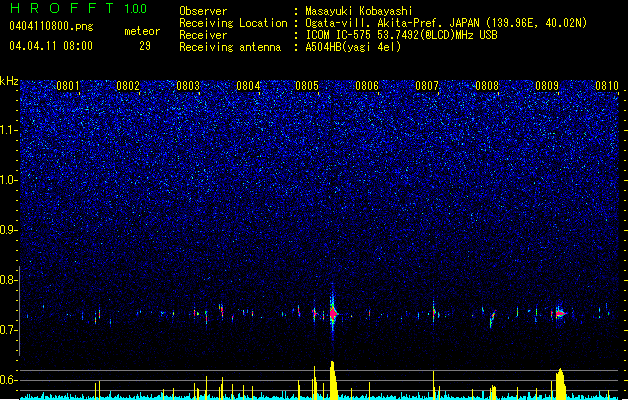Click the 0.6 kHz axis tick label
Screen dimensions: 629x400
(9, 380)
